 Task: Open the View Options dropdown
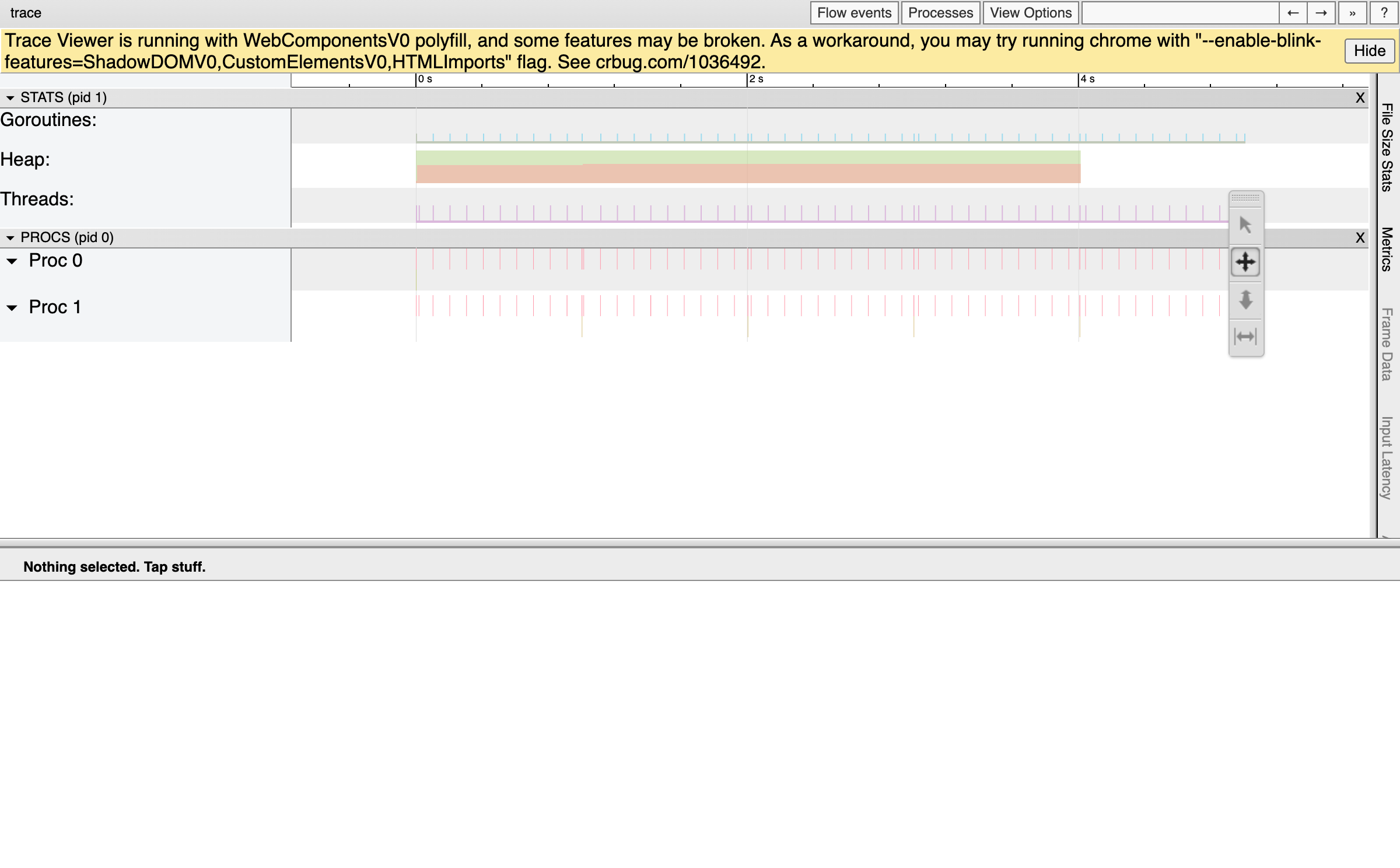[1031, 13]
